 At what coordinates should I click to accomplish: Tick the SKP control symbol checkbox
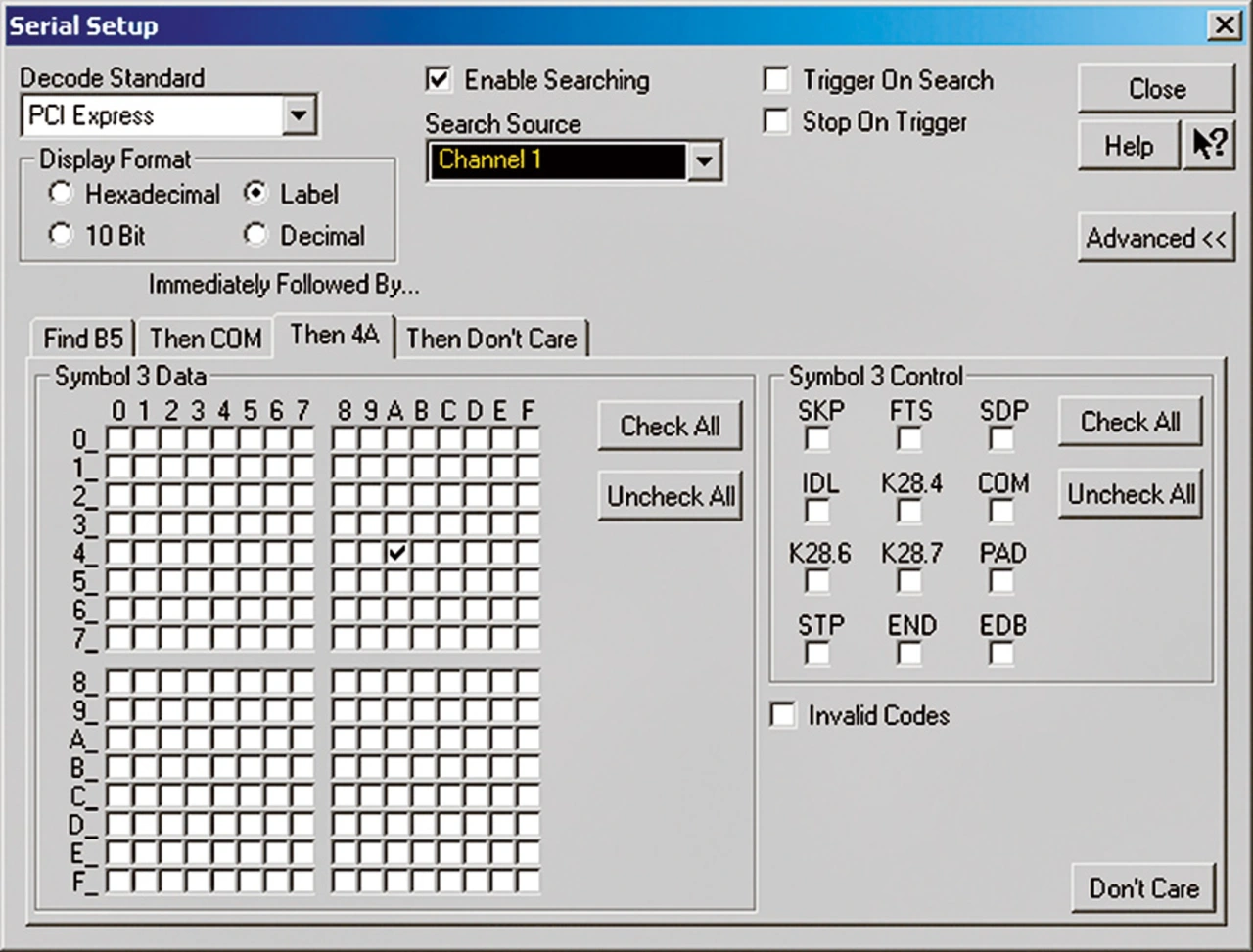817,439
